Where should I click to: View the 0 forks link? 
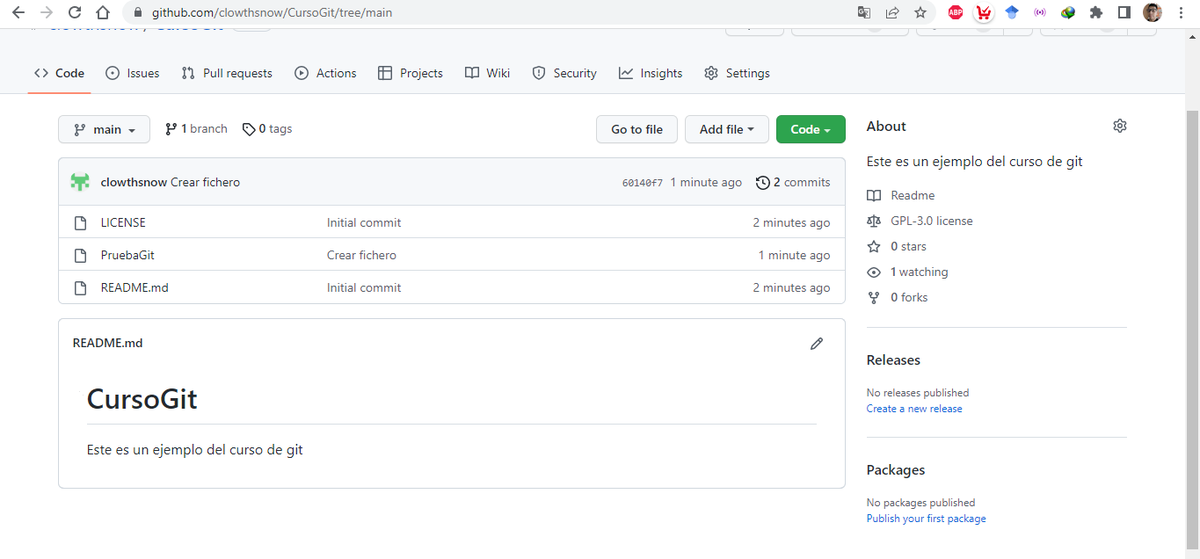[897, 297]
